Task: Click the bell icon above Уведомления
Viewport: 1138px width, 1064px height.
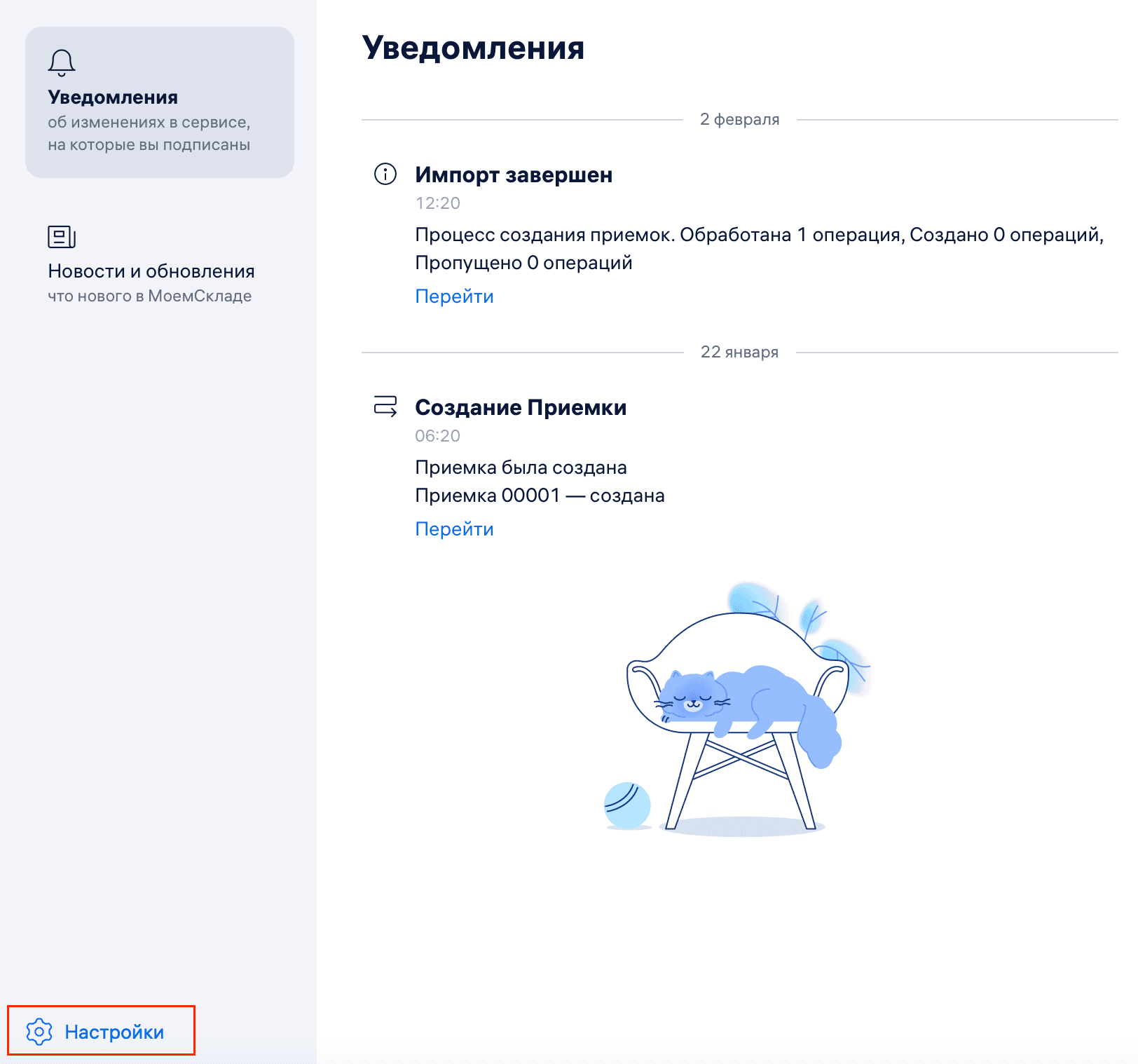Action: click(62, 62)
